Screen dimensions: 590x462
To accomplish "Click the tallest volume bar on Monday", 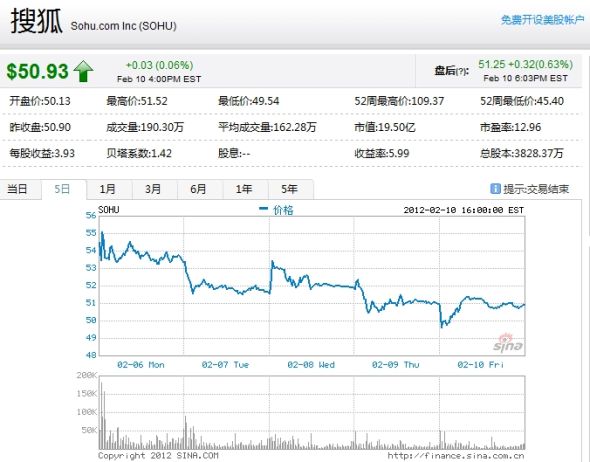I will tap(101, 415).
